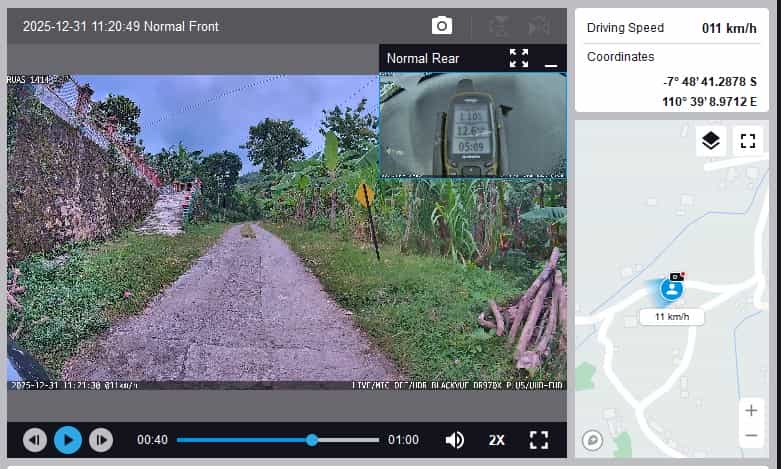This screenshot has height=469, width=784.
Task: Toggle fullscreen video playback
Action: 539,440
